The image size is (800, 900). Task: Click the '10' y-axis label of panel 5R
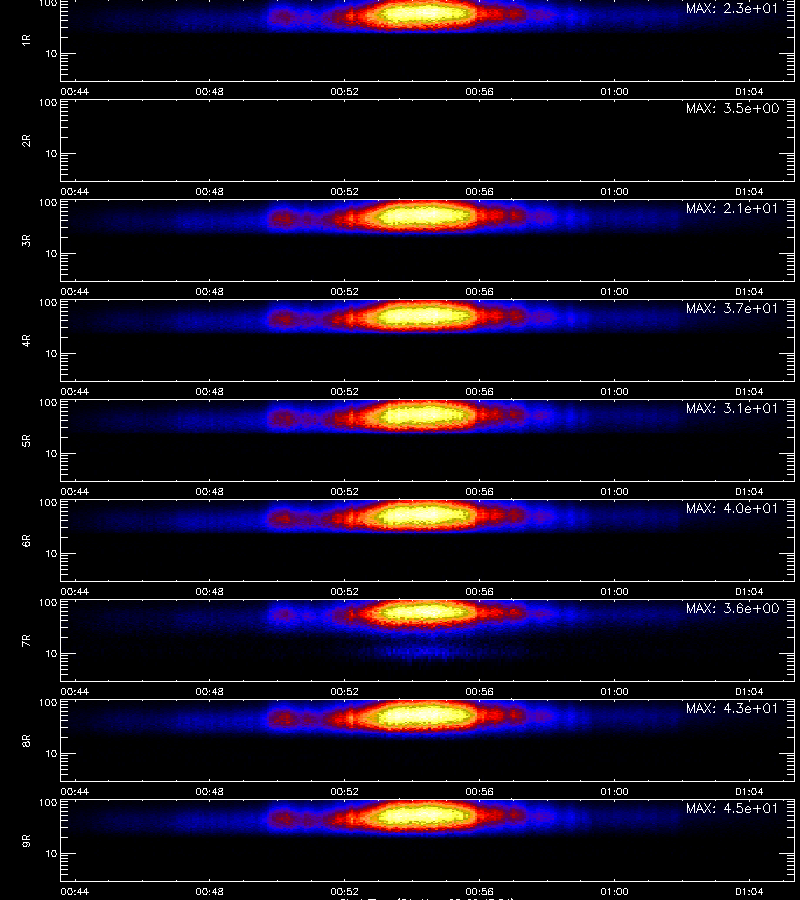click(x=51, y=453)
